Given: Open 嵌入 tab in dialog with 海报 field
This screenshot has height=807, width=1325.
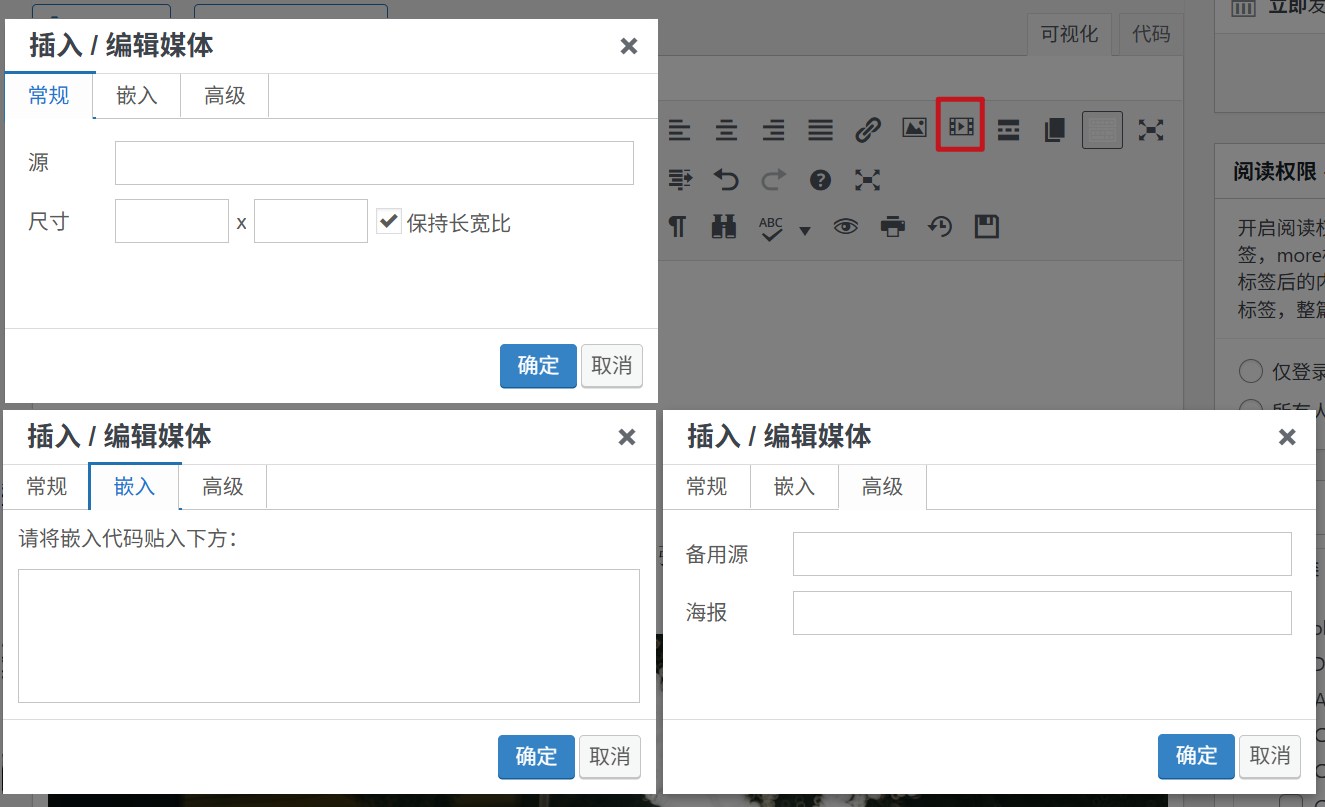Looking at the screenshot, I should click(x=795, y=487).
